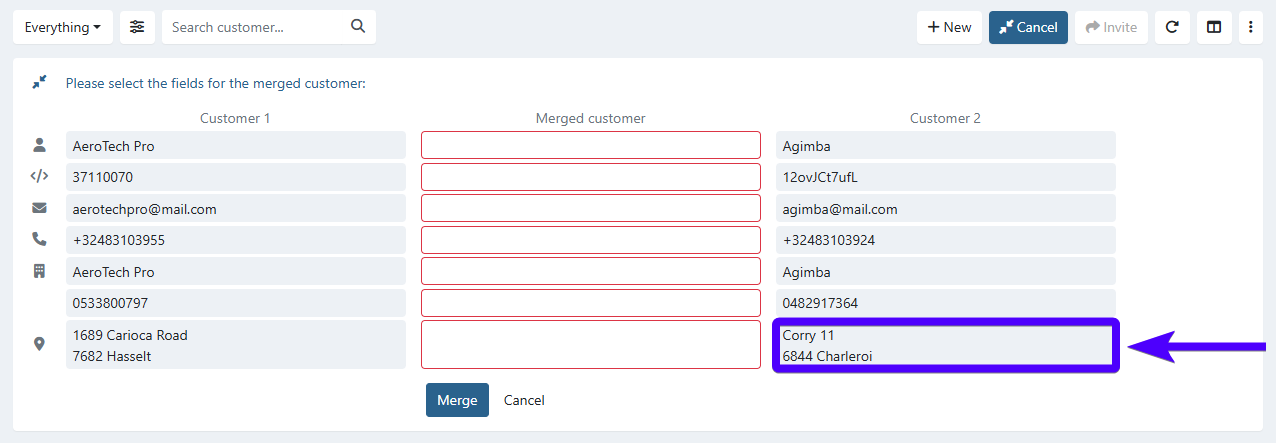Click the merged customer name field
Viewport: 1276px width, 443px height.
(x=590, y=146)
